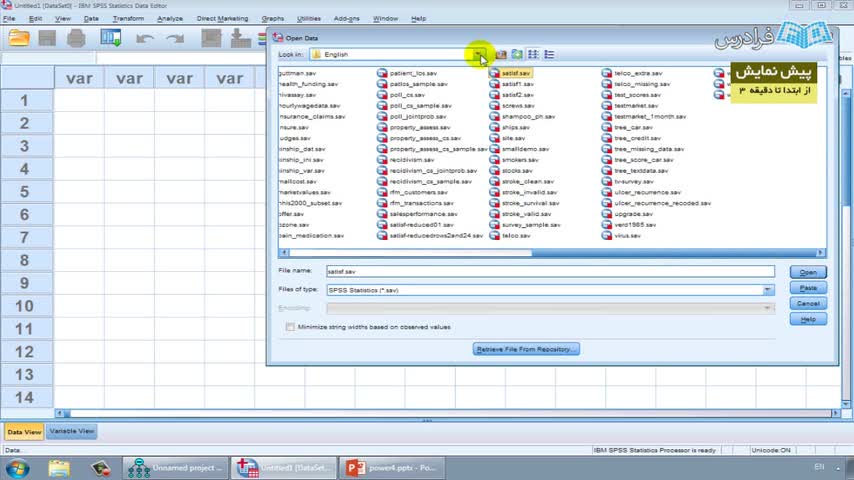Viewport: 854px width, 480px height.
Task: Toggle Minimize string widths checkbox
Action: [x=290, y=327]
